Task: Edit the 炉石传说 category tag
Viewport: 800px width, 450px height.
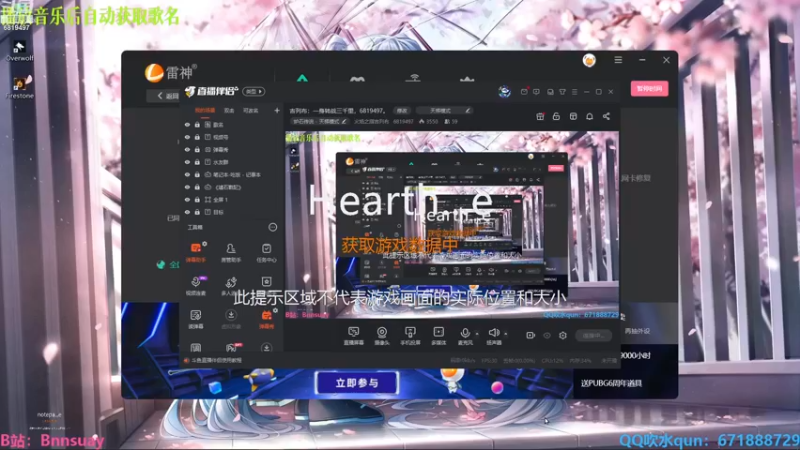Action: (x=320, y=121)
